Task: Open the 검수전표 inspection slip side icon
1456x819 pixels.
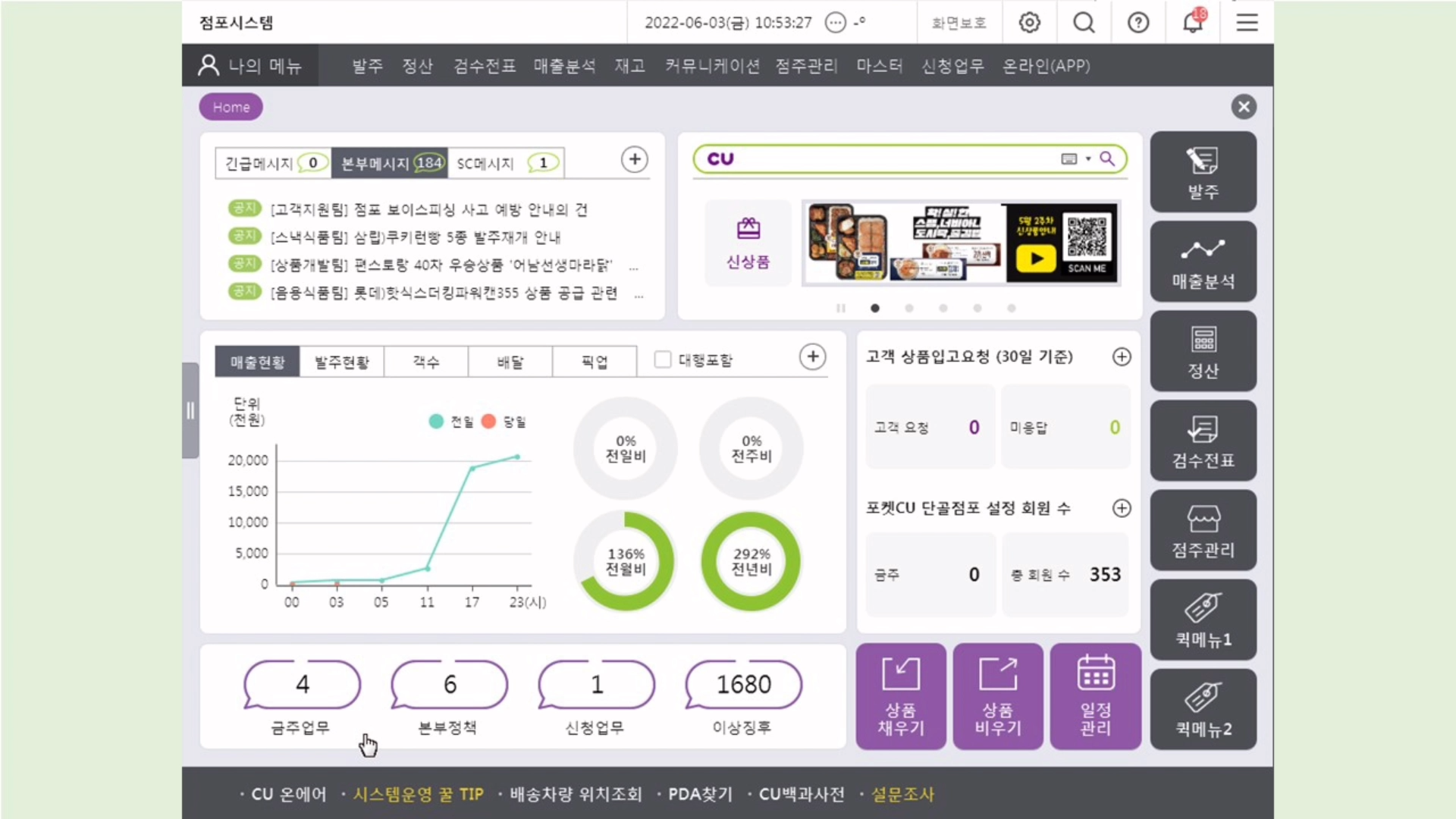Action: coord(1203,440)
